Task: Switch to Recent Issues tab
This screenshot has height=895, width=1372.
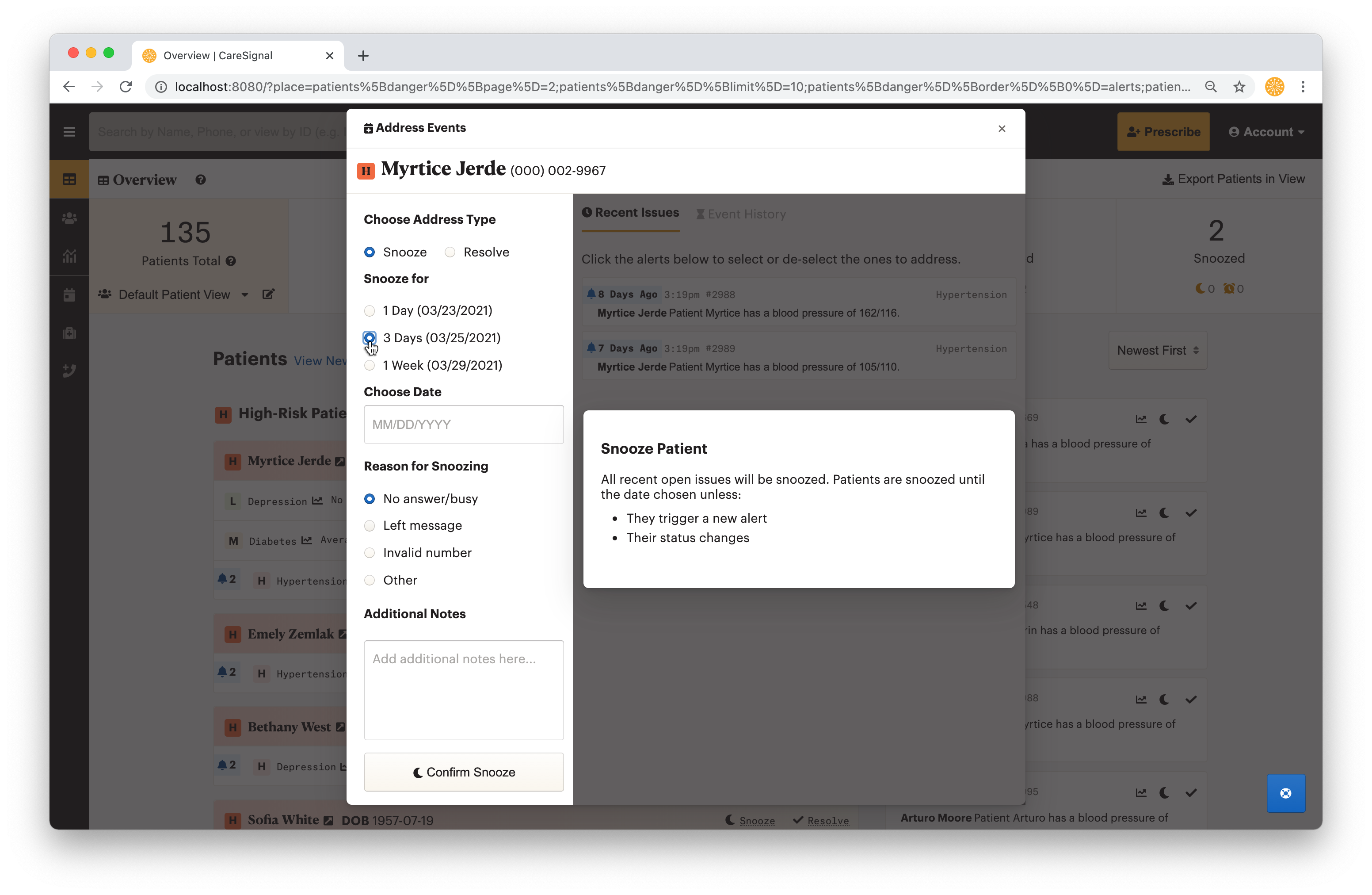Action: click(x=630, y=213)
